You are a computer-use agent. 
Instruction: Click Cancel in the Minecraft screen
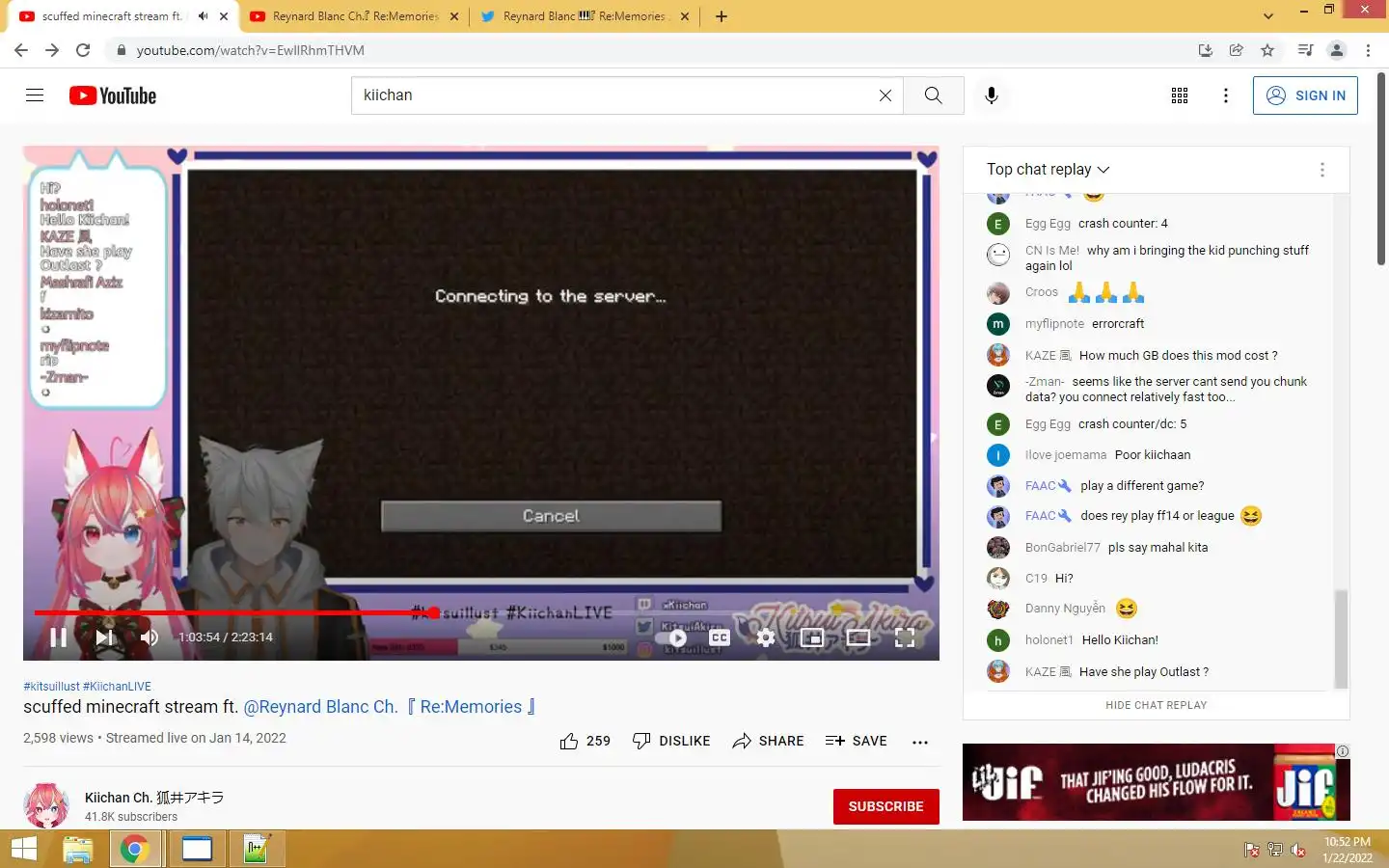(551, 516)
